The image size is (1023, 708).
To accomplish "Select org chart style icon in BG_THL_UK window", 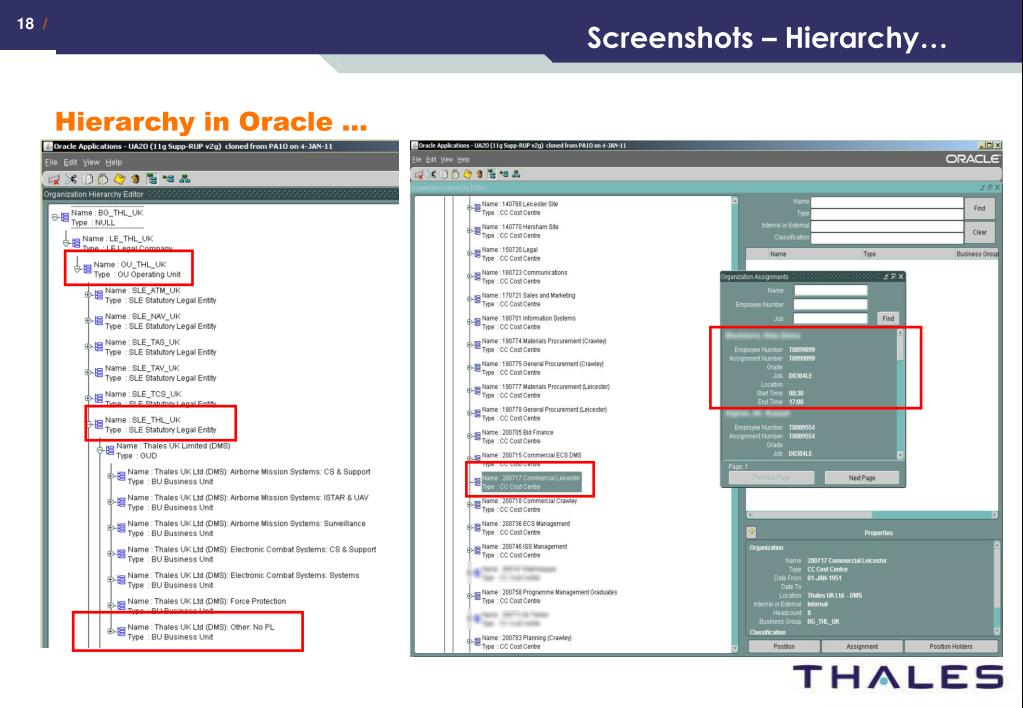I will 185,179.
